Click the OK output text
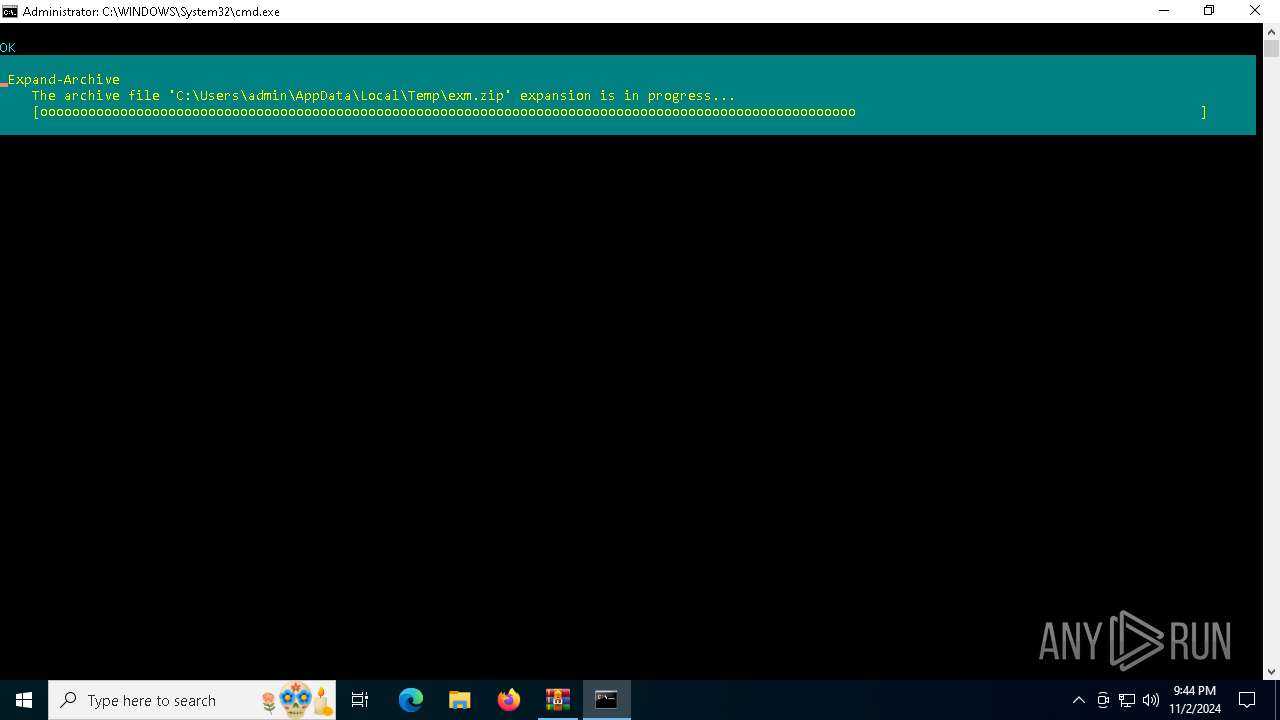Viewport: 1280px width, 720px height. pos(8,47)
